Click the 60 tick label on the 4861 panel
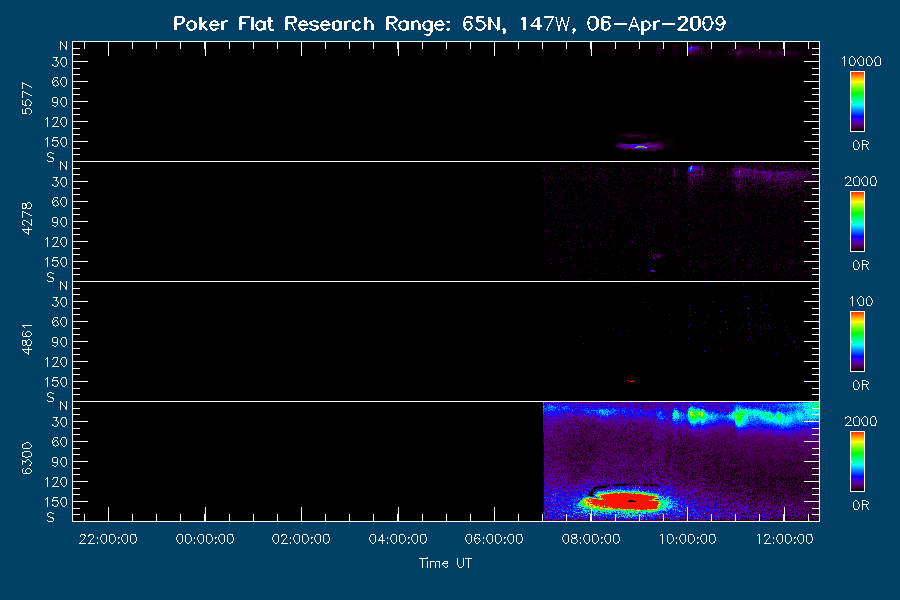The width and height of the screenshot is (900, 600). point(60,322)
